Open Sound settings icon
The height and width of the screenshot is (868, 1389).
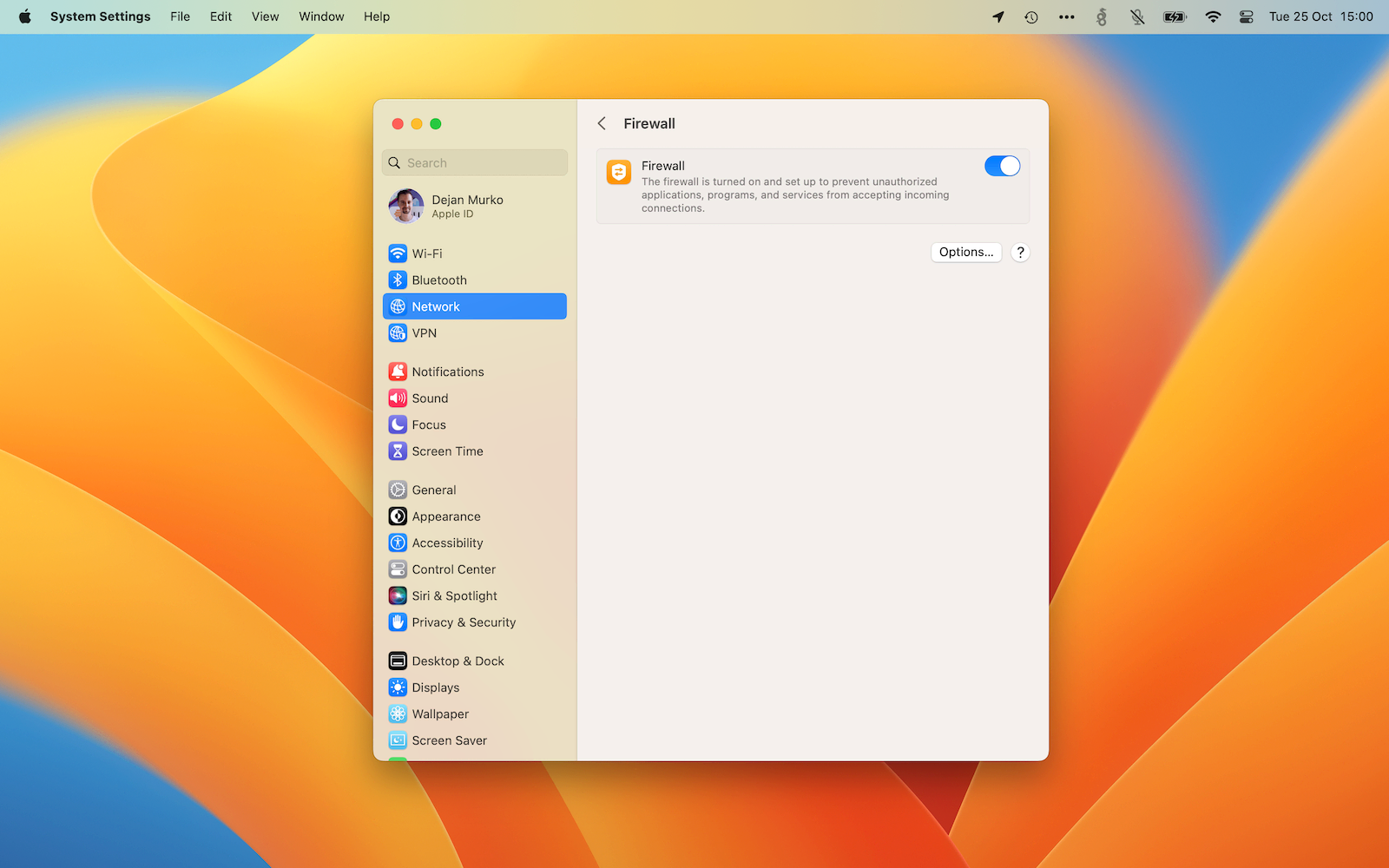pyautogui.click(x=398, y=398)
